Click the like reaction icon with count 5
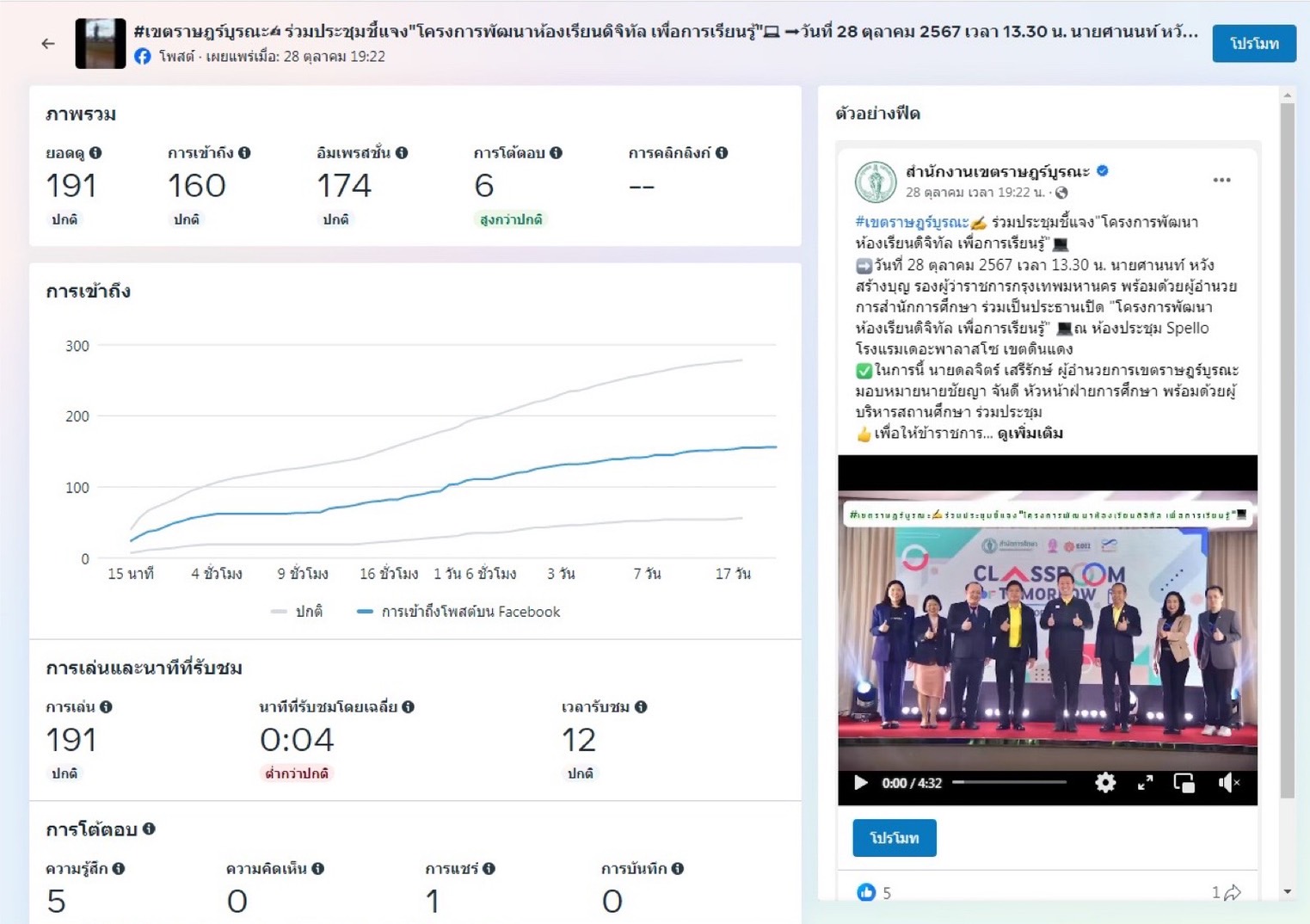Image resolution: width=1310 pixels, height=924 pixels. click(866, 892)
